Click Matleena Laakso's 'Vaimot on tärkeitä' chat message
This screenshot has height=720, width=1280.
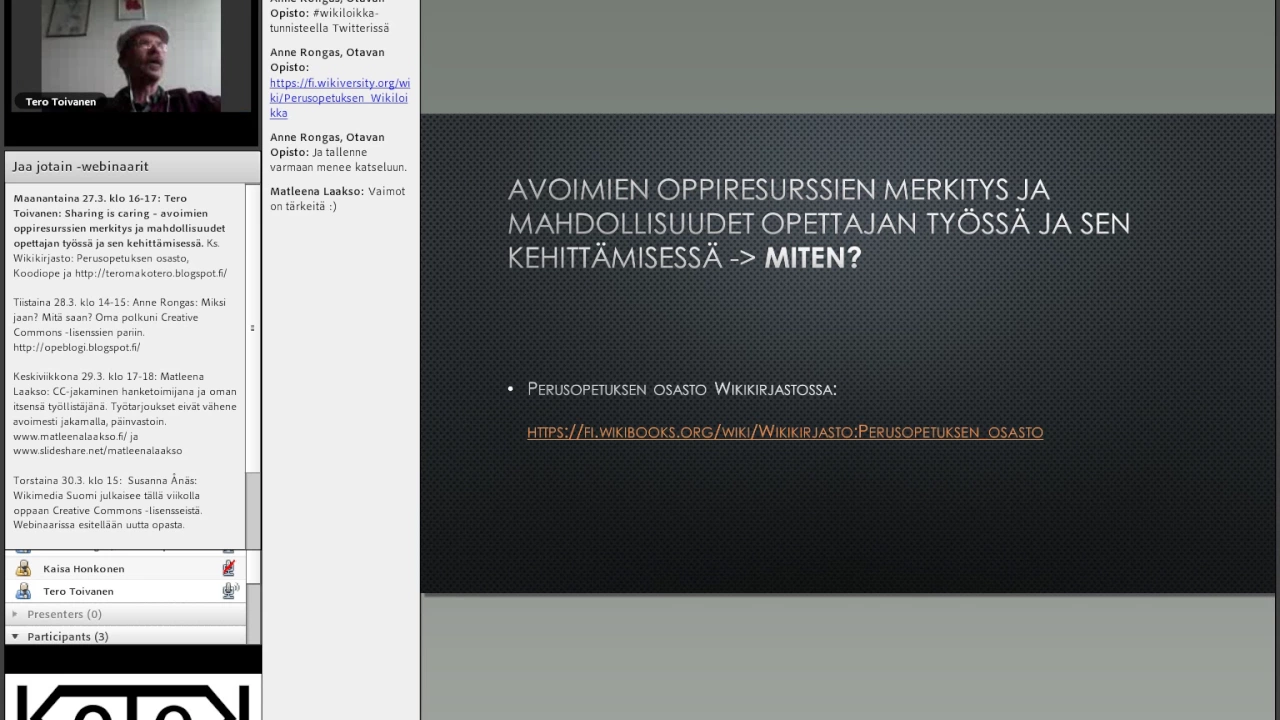(338, 198)
